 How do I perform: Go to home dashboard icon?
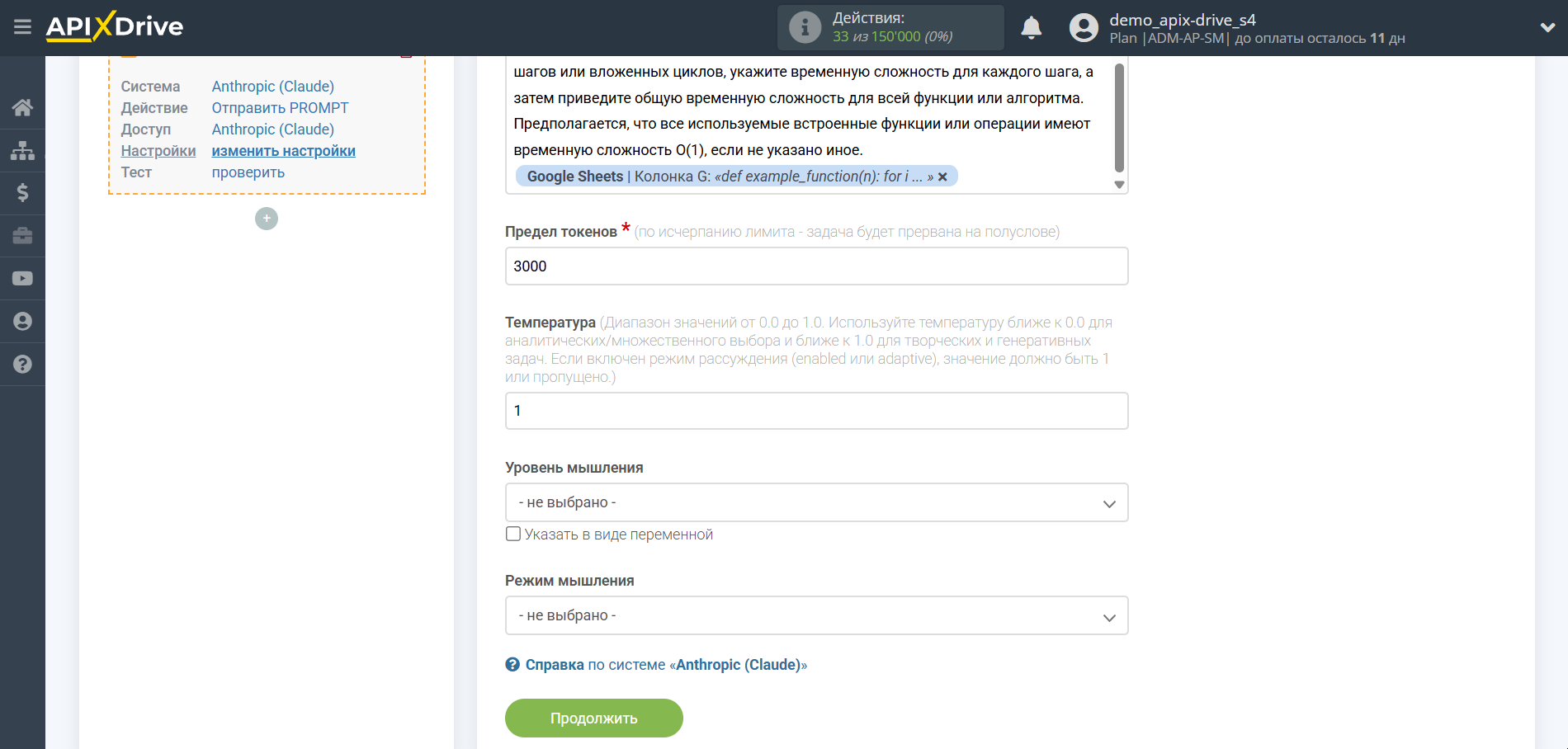[22, 107]
